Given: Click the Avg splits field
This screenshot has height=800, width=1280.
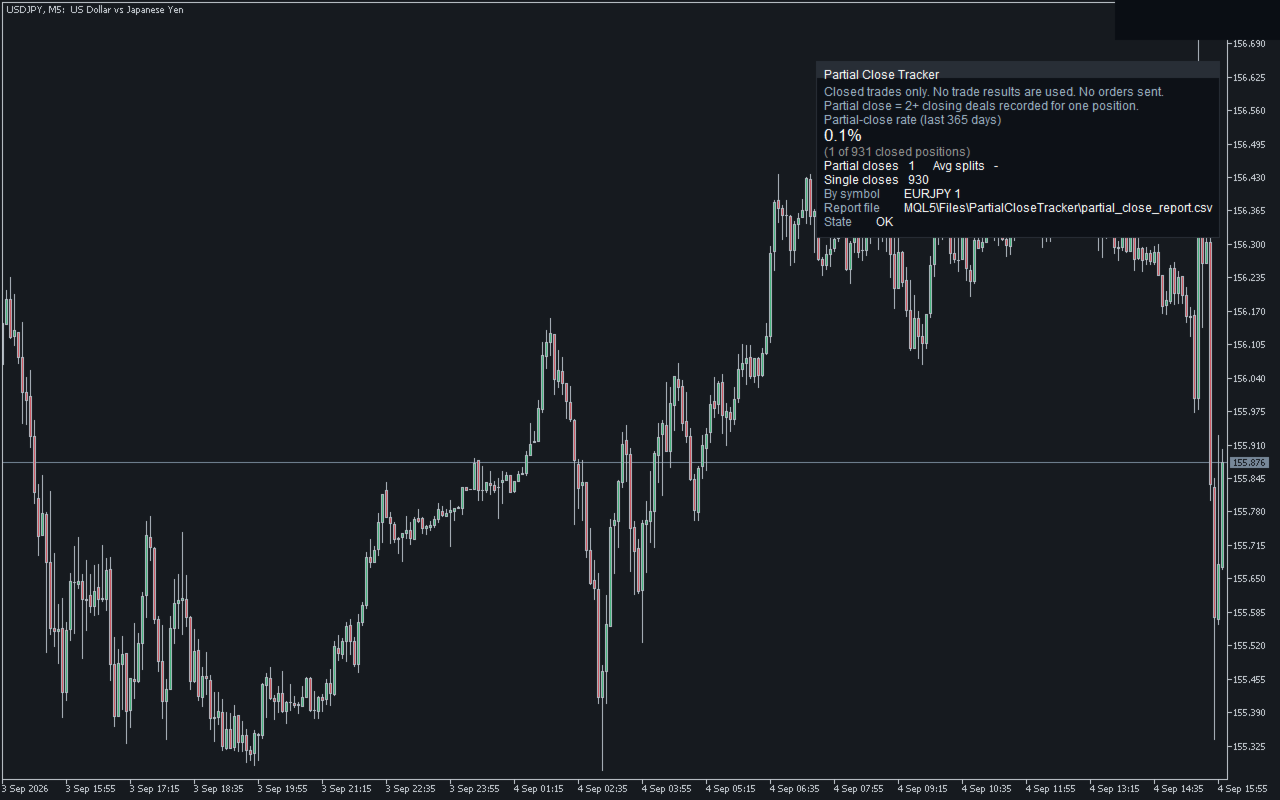Looking at the screenshot, I should tap(965, 166).
